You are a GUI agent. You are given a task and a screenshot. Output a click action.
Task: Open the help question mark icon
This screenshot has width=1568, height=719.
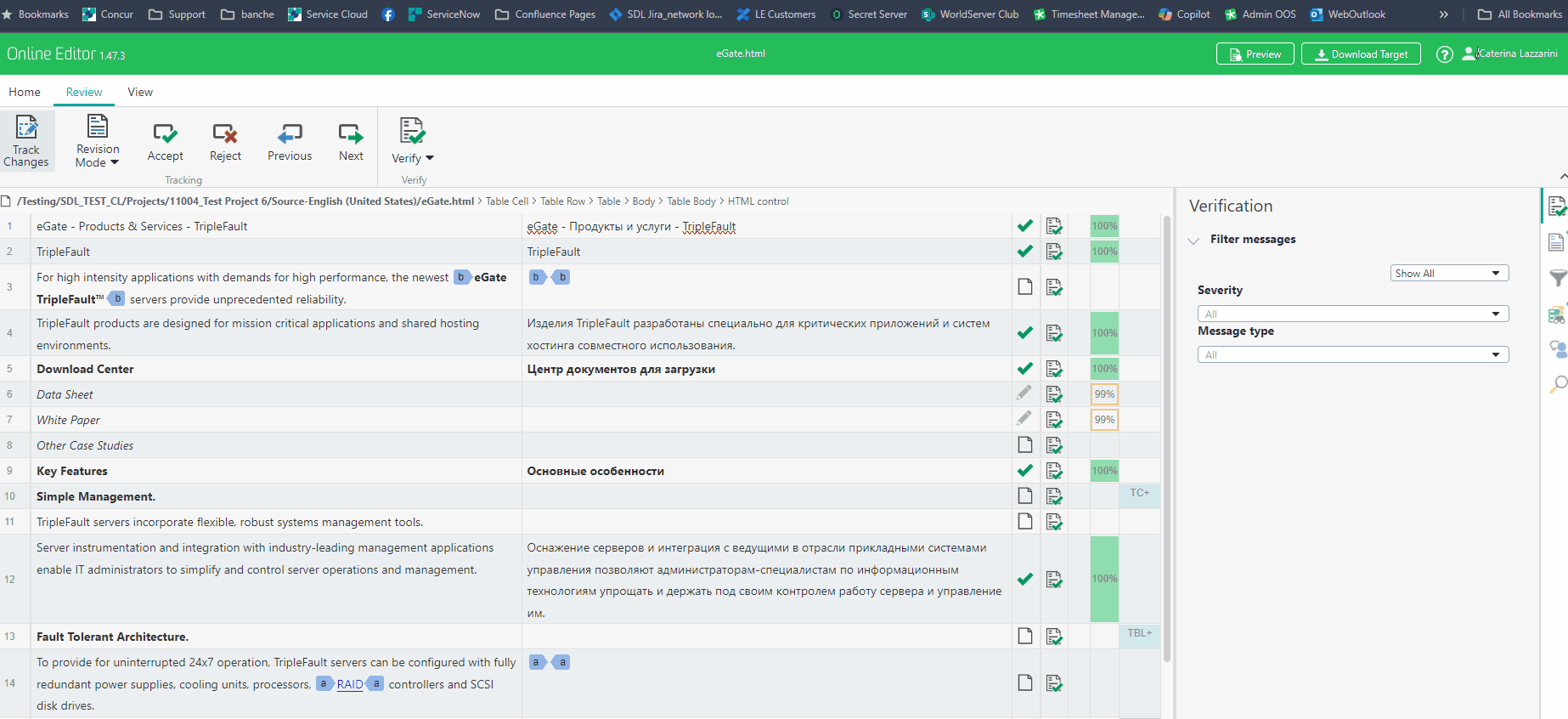click(1444, 54)
